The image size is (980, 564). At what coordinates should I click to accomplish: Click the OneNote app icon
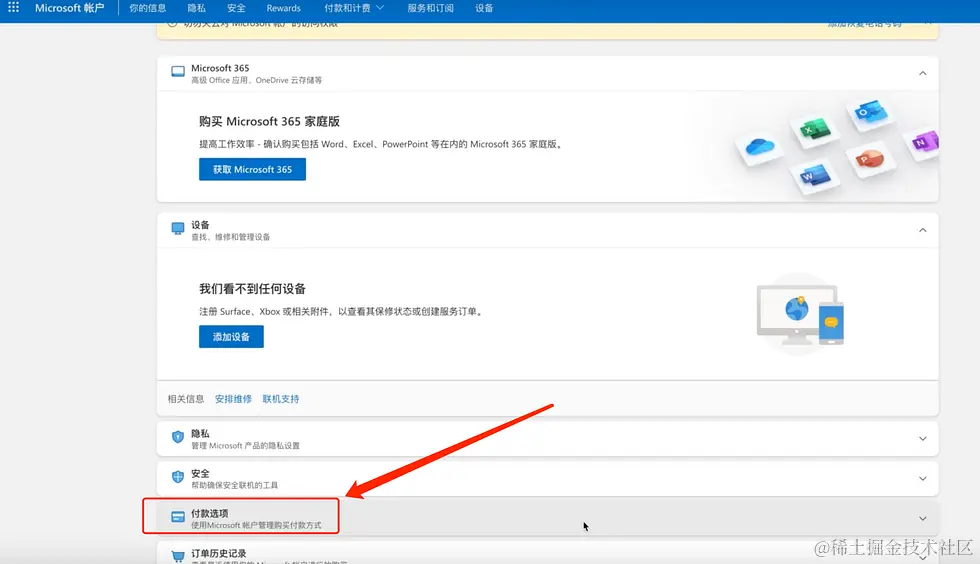pos(926,142)
